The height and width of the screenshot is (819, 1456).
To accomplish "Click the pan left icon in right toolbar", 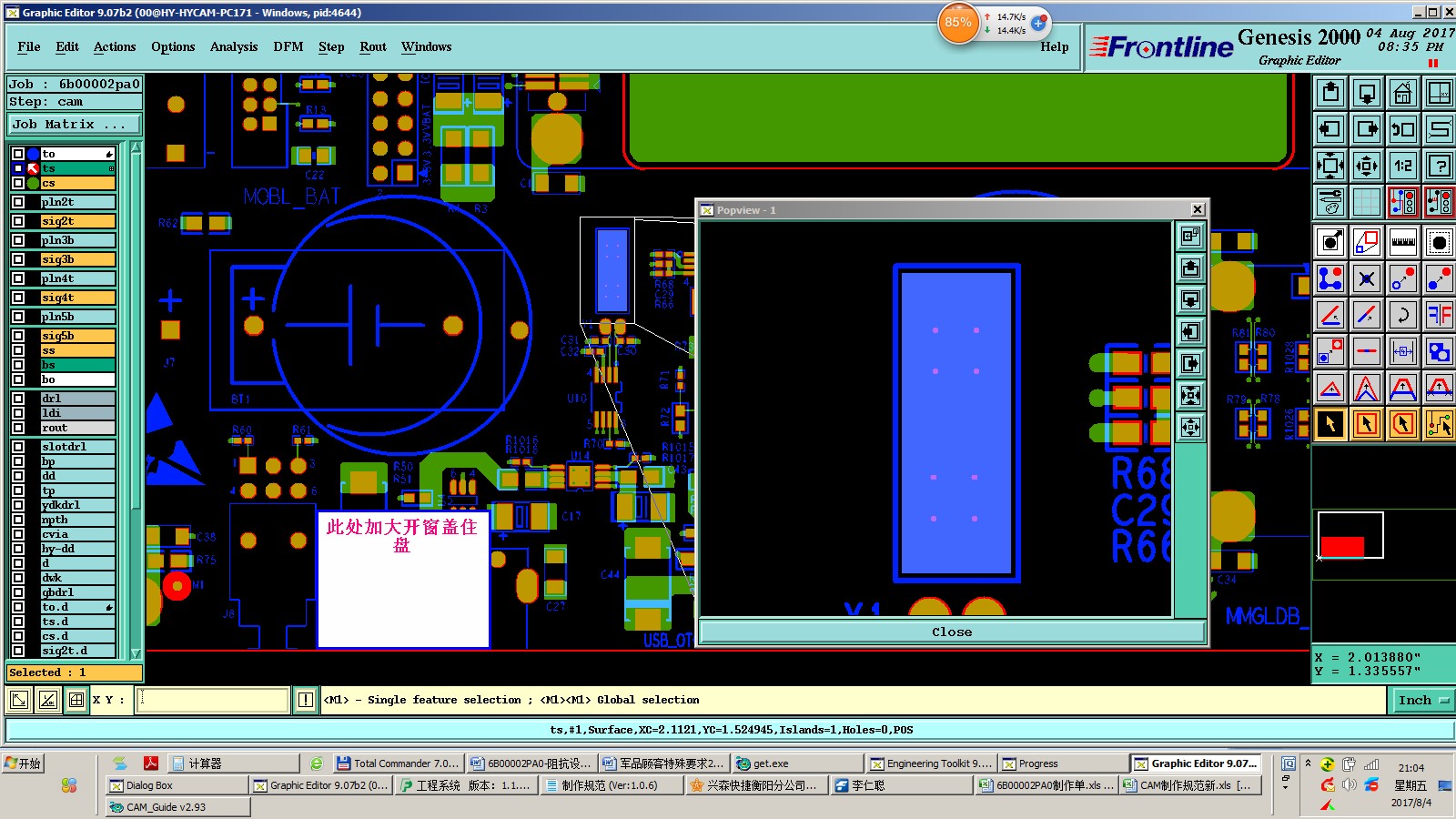I will pyautogui.click(x=1330, y=129).
